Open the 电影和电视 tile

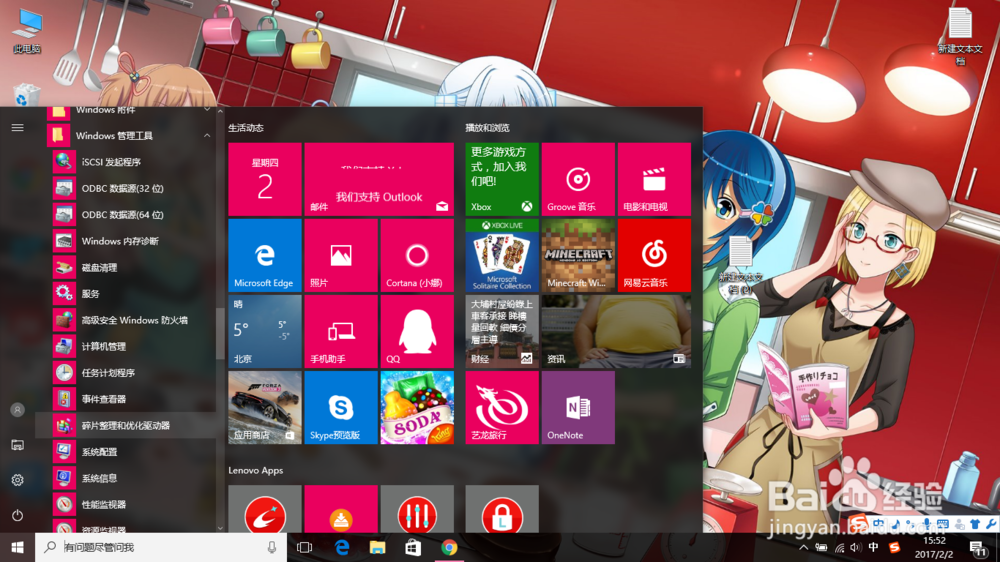click(x=654, y=179)
